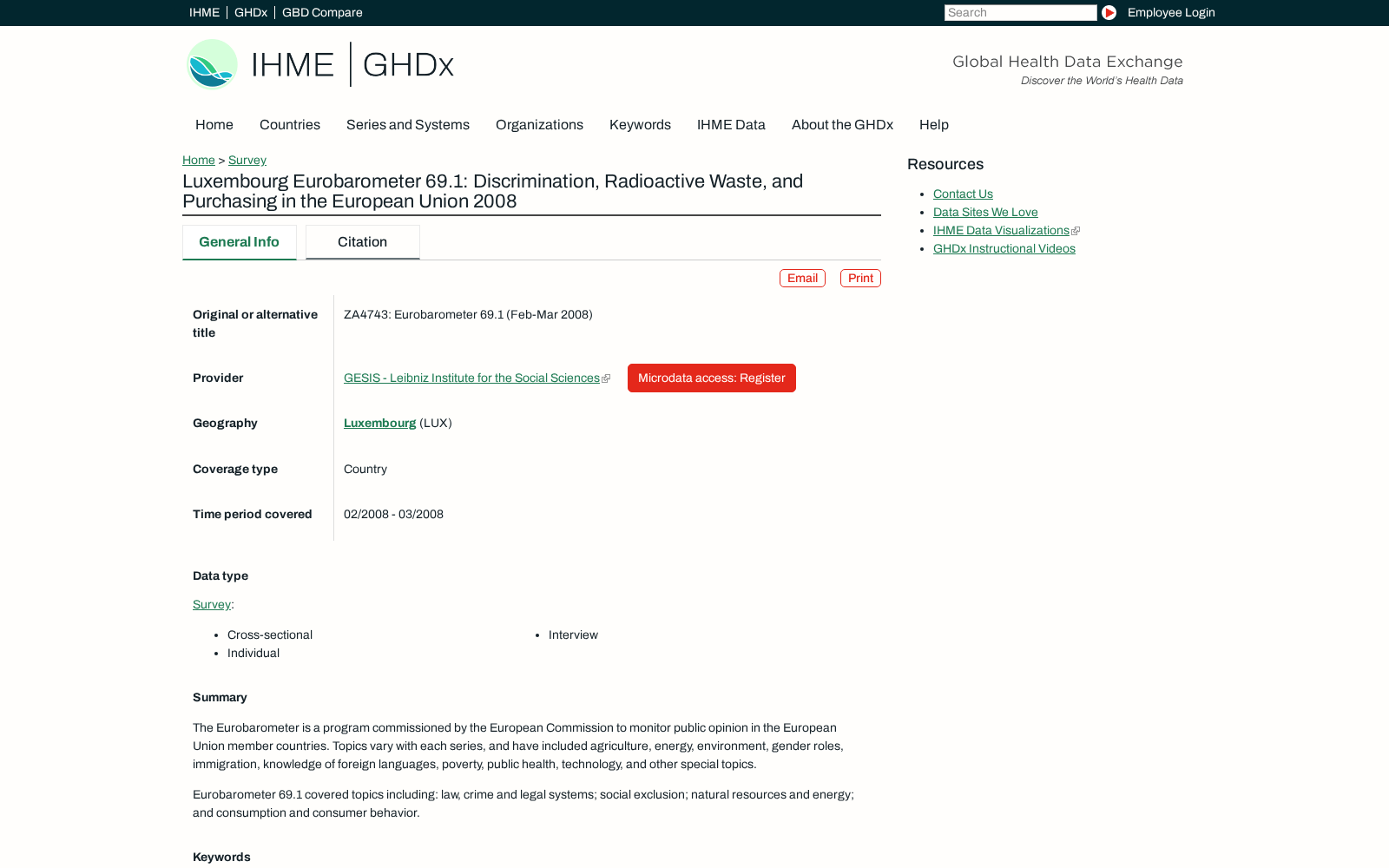Open Organizations menu item

tap(539, 125)
